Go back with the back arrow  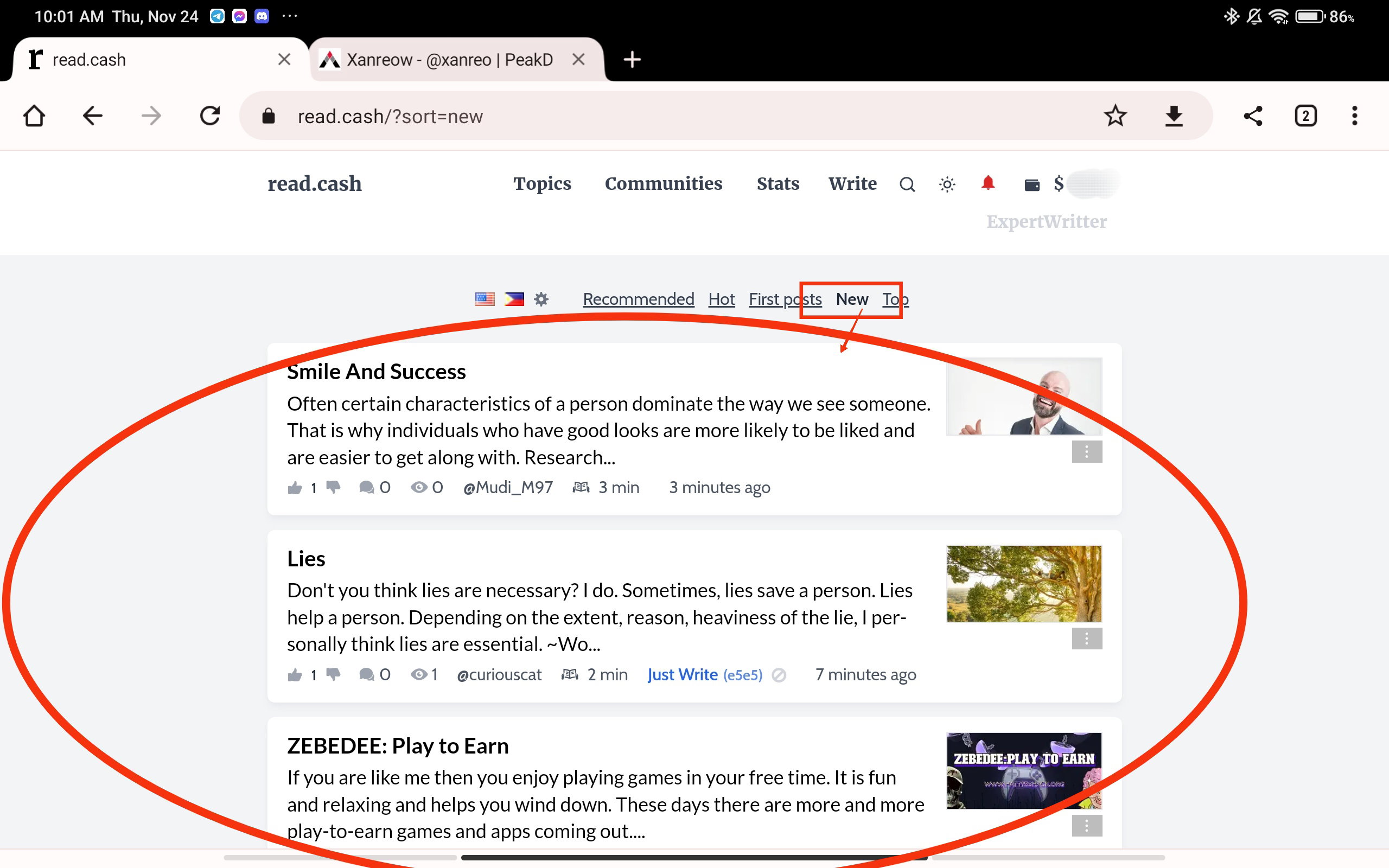coord(92,116)
